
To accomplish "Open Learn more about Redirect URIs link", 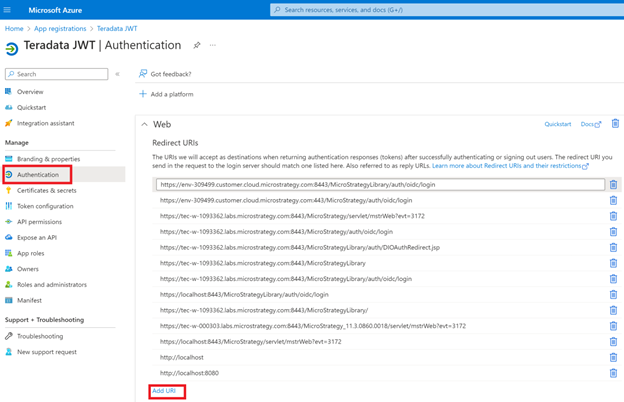I will [510, 166].
